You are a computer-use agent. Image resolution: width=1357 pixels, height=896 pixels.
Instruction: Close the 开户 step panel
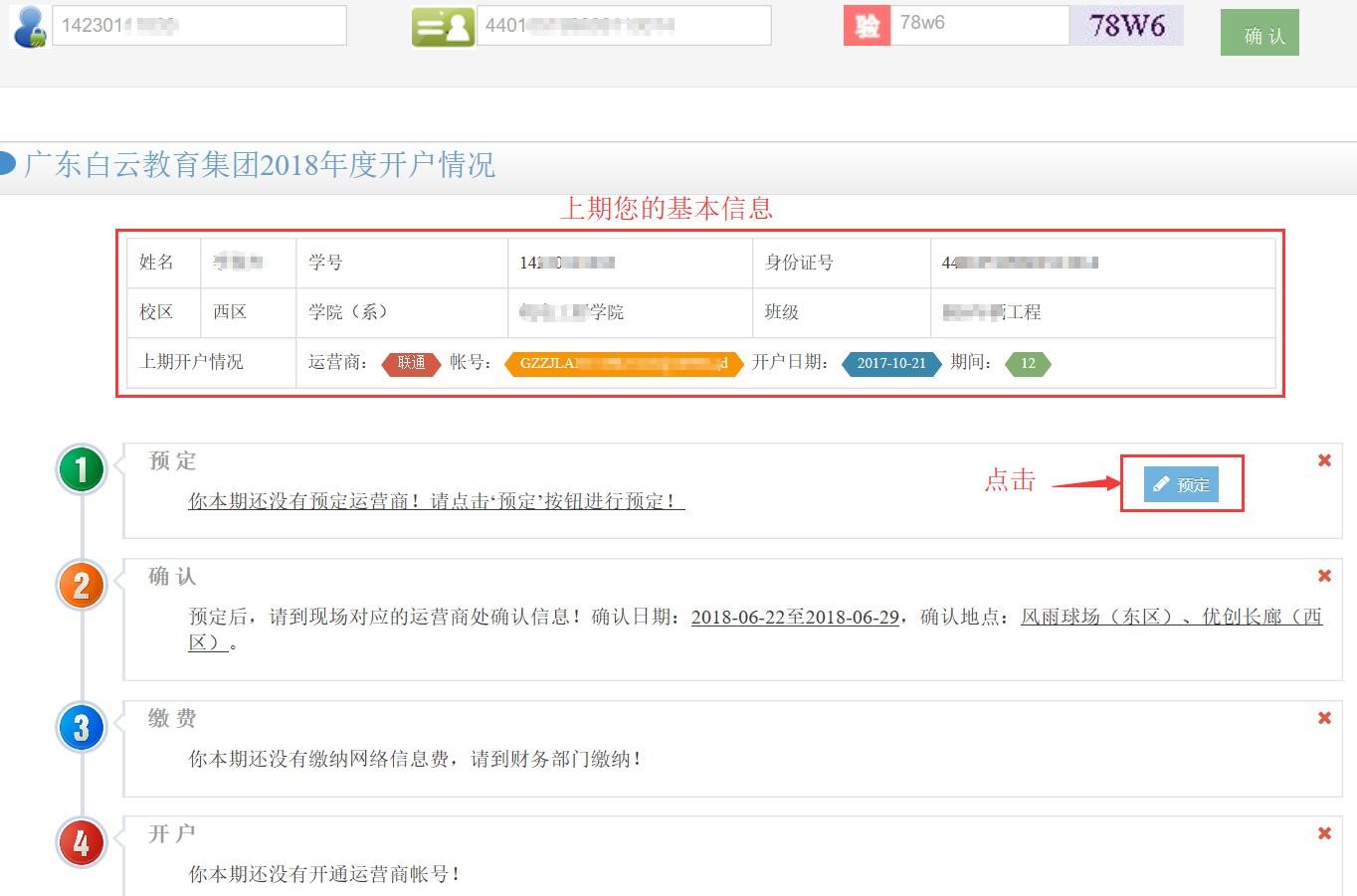click(1324, 833)
